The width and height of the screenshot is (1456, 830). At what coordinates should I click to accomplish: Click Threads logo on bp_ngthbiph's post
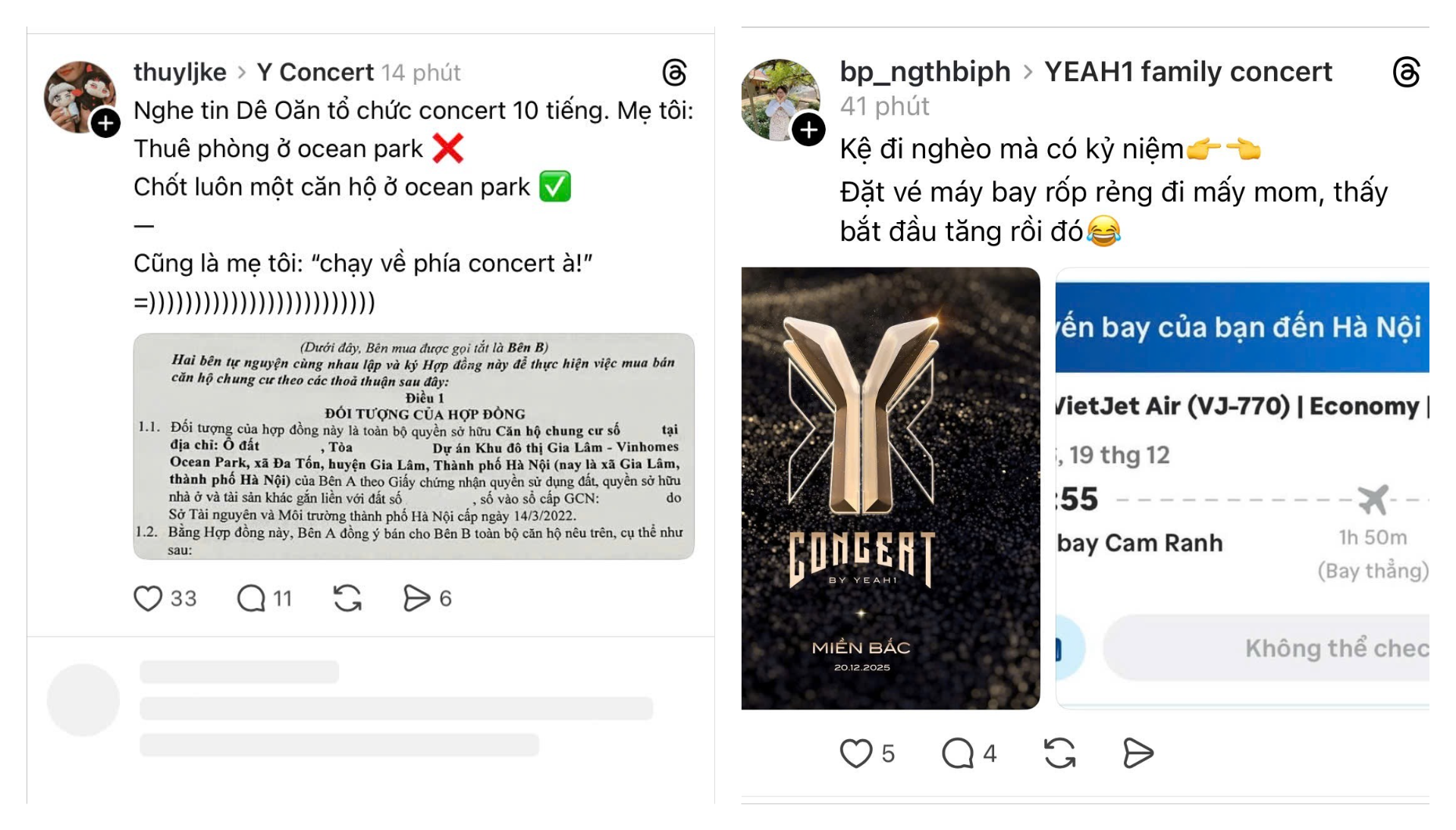[1406, 73]
